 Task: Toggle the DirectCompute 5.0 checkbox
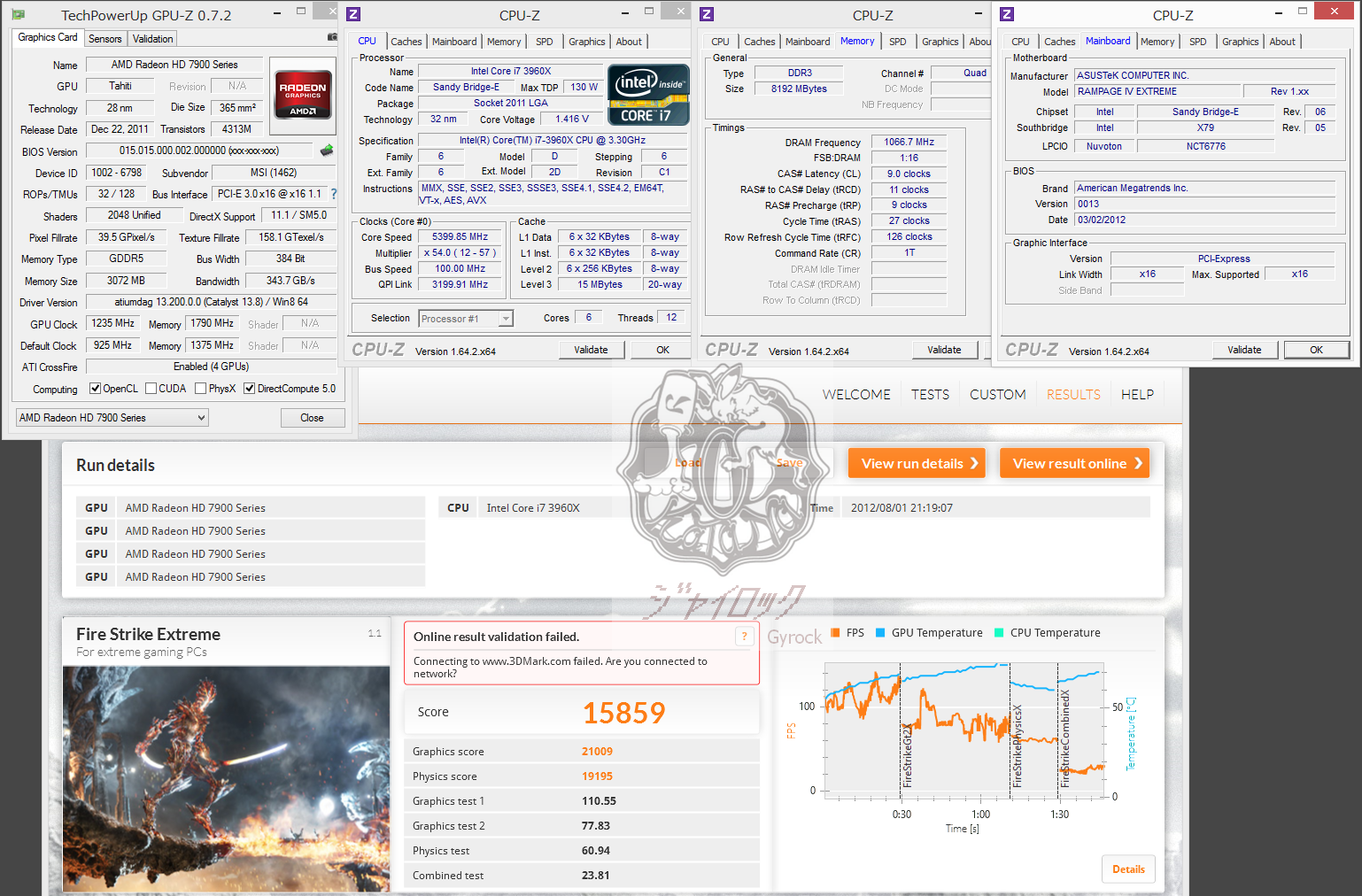[249, 388]
